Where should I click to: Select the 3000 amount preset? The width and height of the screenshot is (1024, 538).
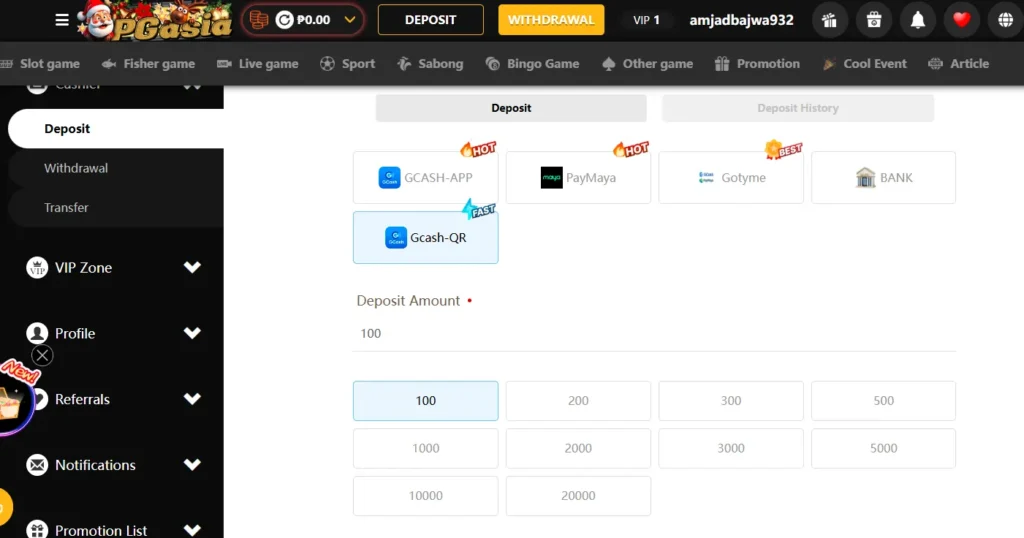click(x=731, y=449)
